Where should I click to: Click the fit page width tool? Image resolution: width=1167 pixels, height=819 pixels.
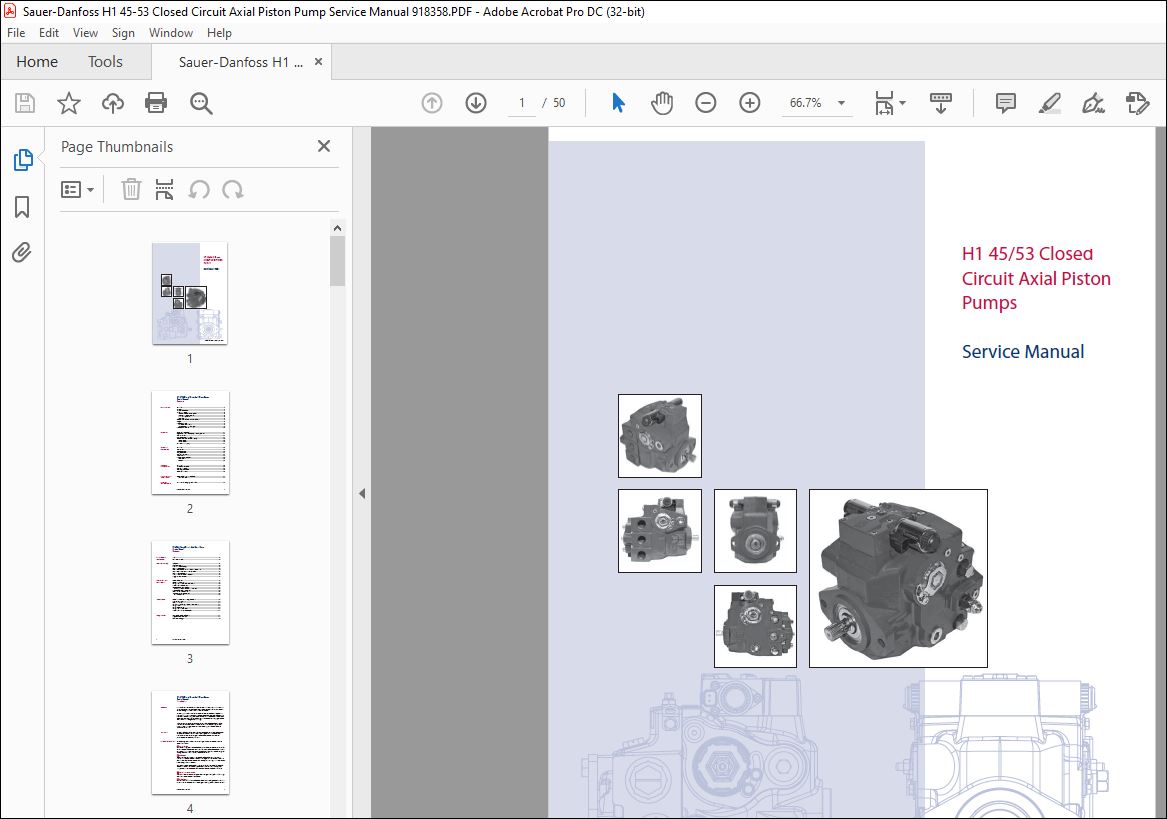click(x=884, y=103)
